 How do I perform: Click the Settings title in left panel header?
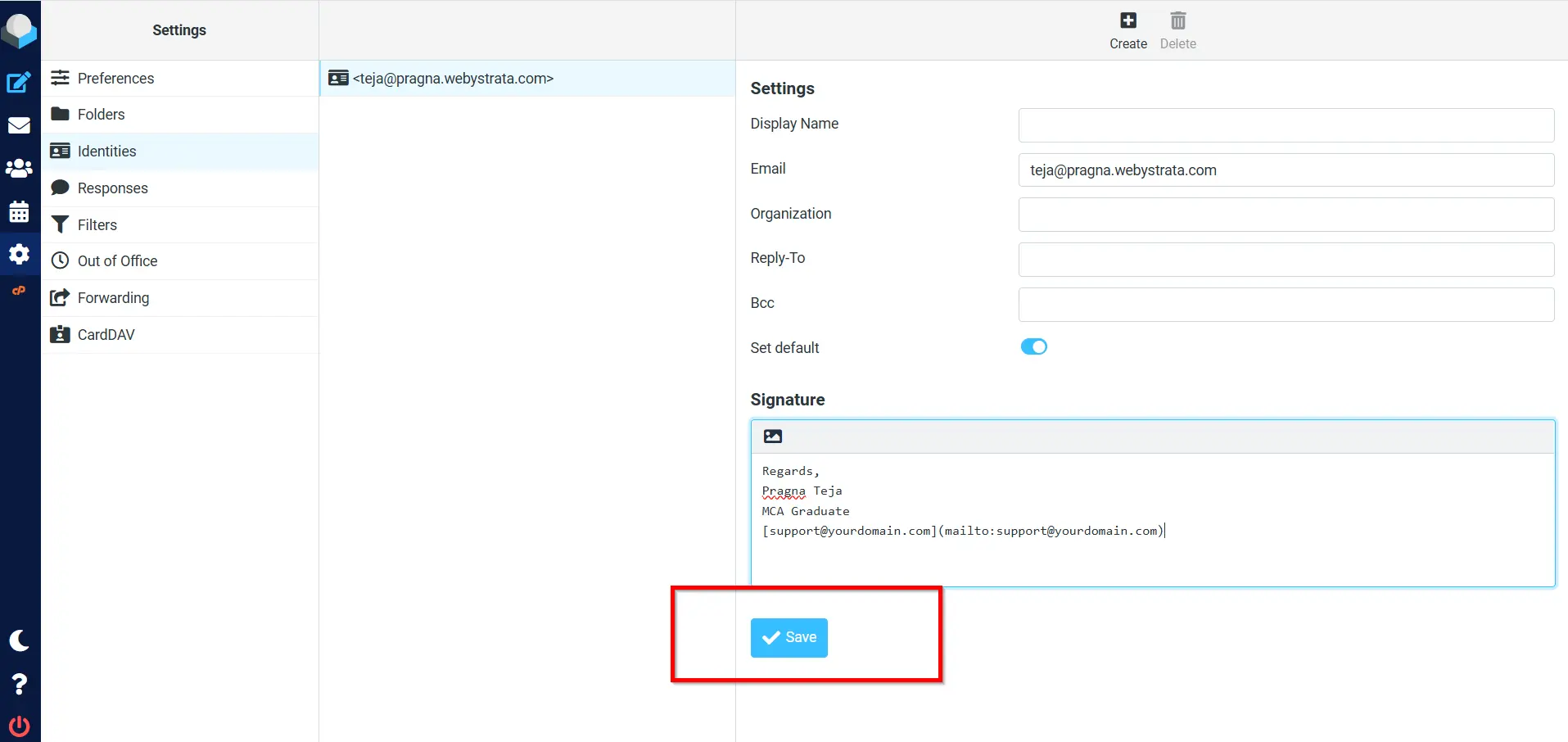coord(179,30)
